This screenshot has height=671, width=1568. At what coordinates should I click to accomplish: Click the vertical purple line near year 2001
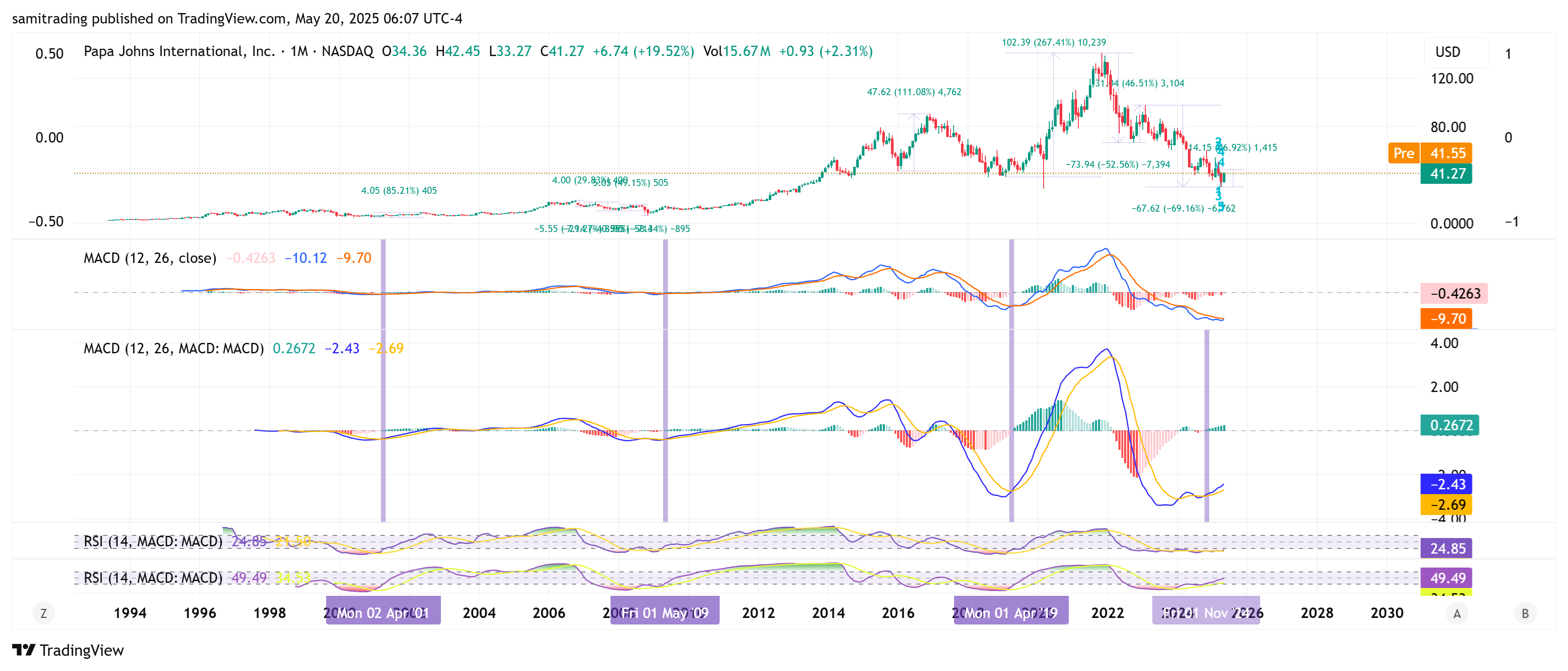click(383, 380)
